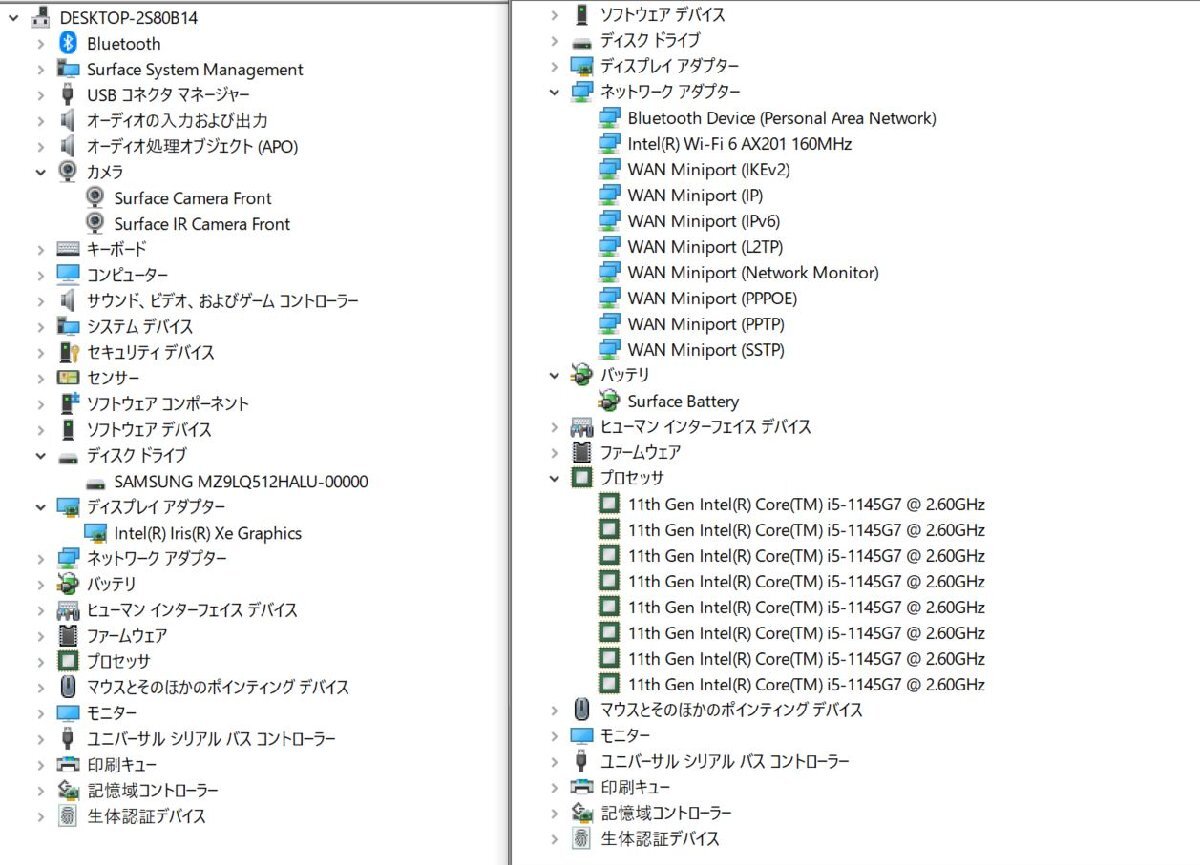
Task: Expand the collapsed プロセッサ node
Action: tap(40, 661)
